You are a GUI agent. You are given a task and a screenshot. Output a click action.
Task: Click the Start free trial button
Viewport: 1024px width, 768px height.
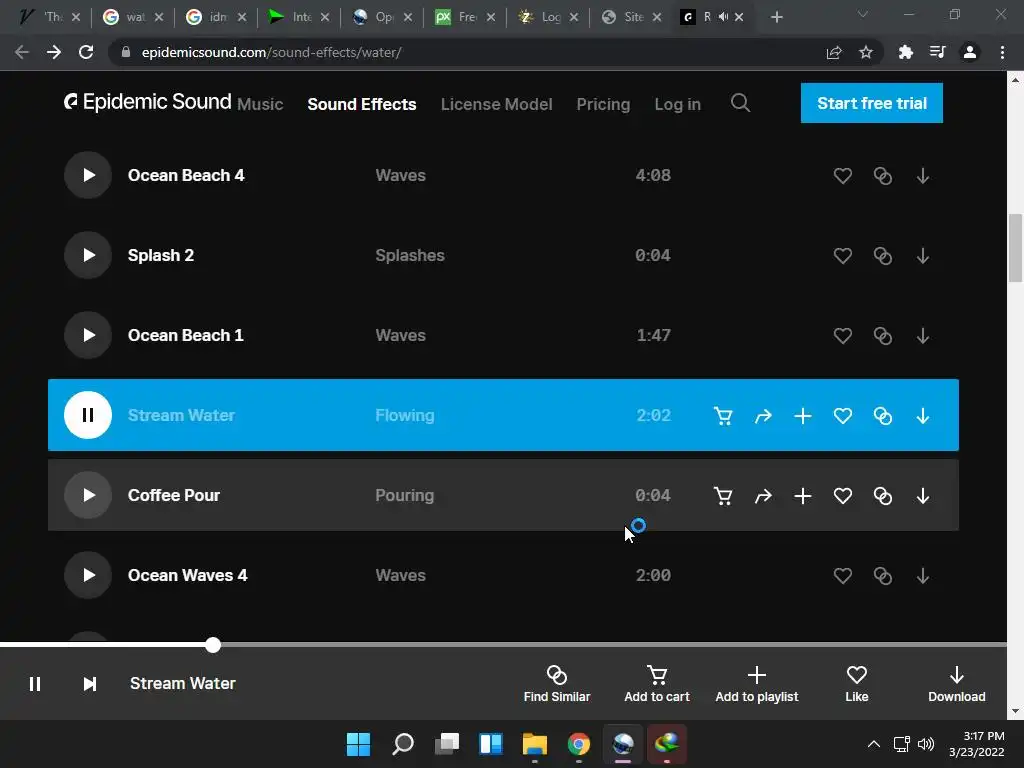(x=872, y=103)
